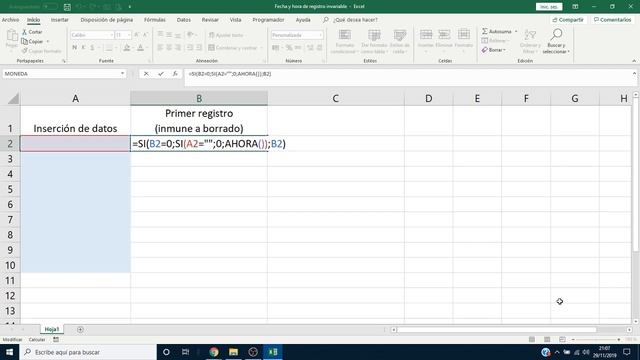This screenshot has height=360, width=640.
Task: Open Customize Quick Access Toolbar arrow
Action: 130,7
